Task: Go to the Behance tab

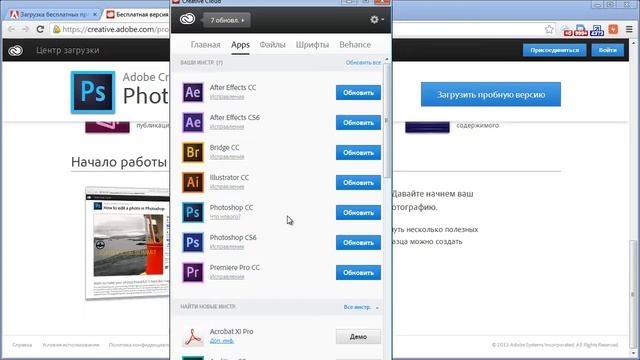Action: pos(355,44)
